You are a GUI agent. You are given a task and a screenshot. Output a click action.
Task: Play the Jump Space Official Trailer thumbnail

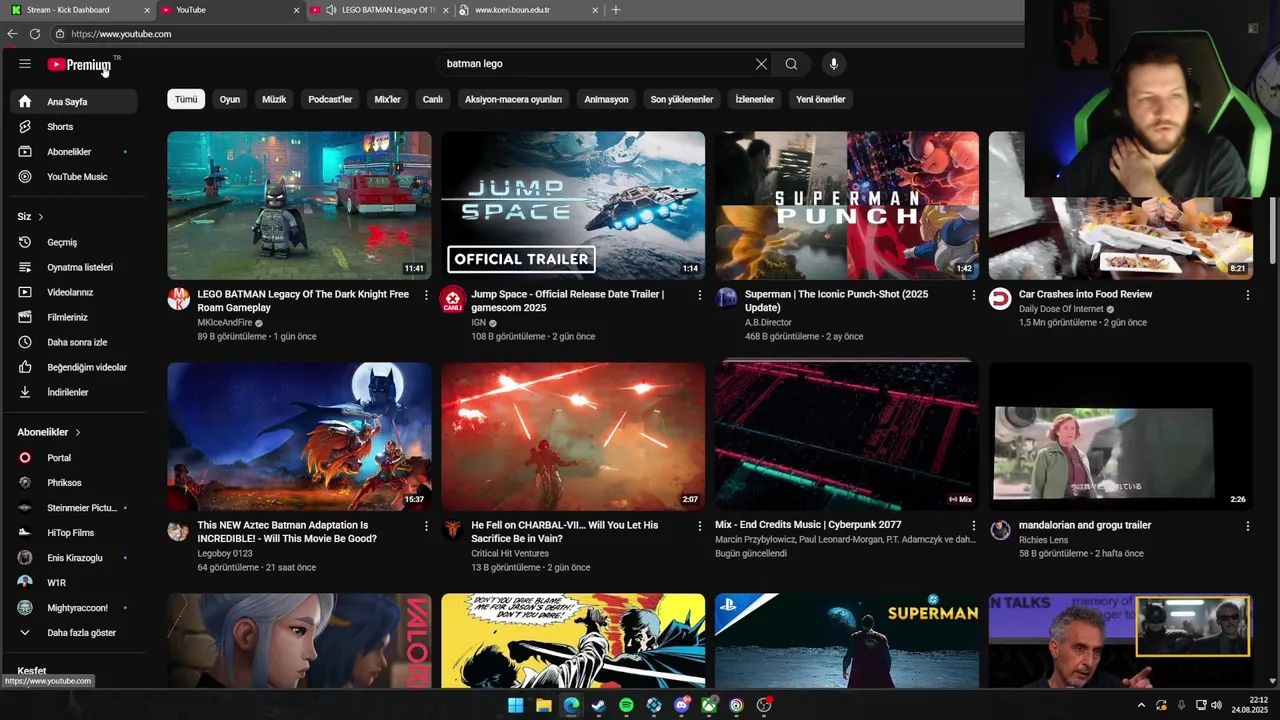tap(573, 205)
